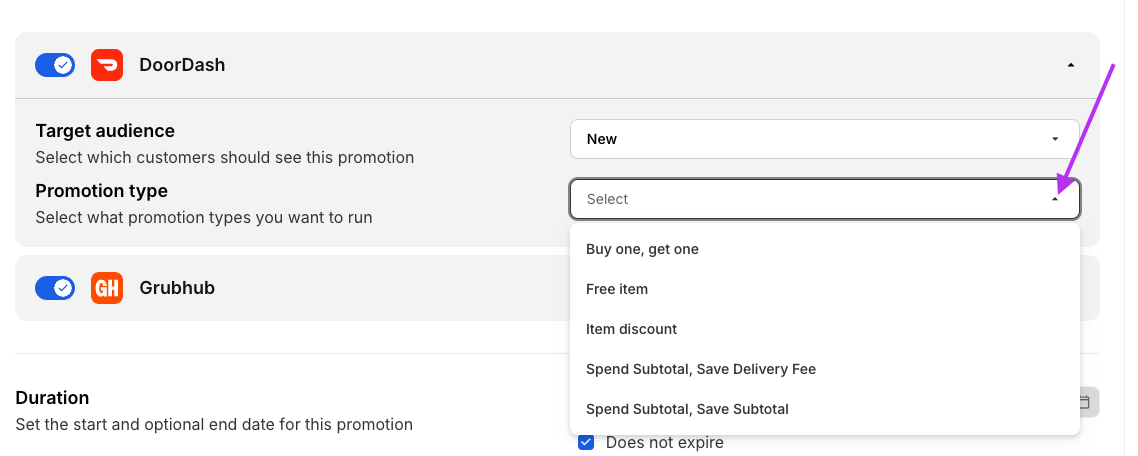Click the Grubhub section title
This screenshot has height=456, width=1138.
(x=177, y=288)
